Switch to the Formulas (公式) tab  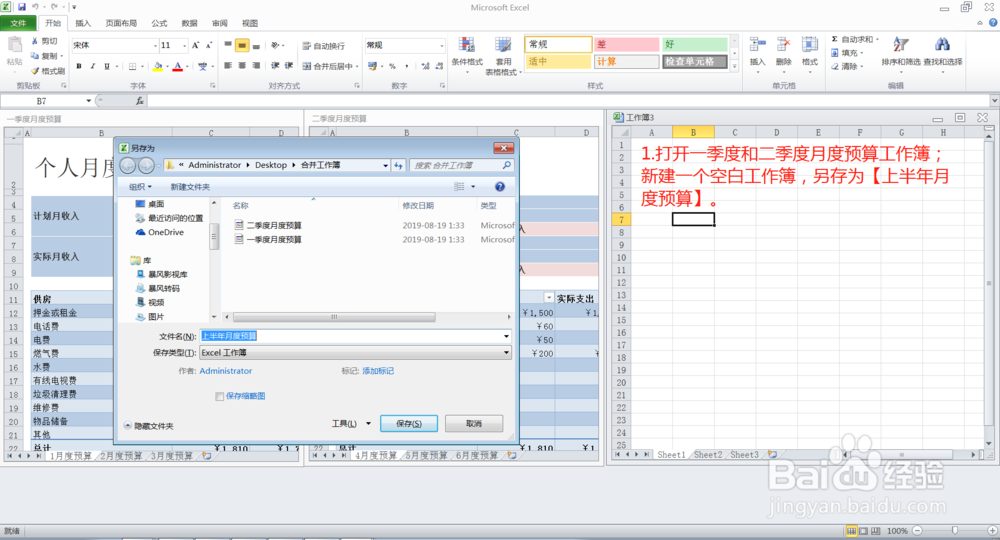coord(159,23)
